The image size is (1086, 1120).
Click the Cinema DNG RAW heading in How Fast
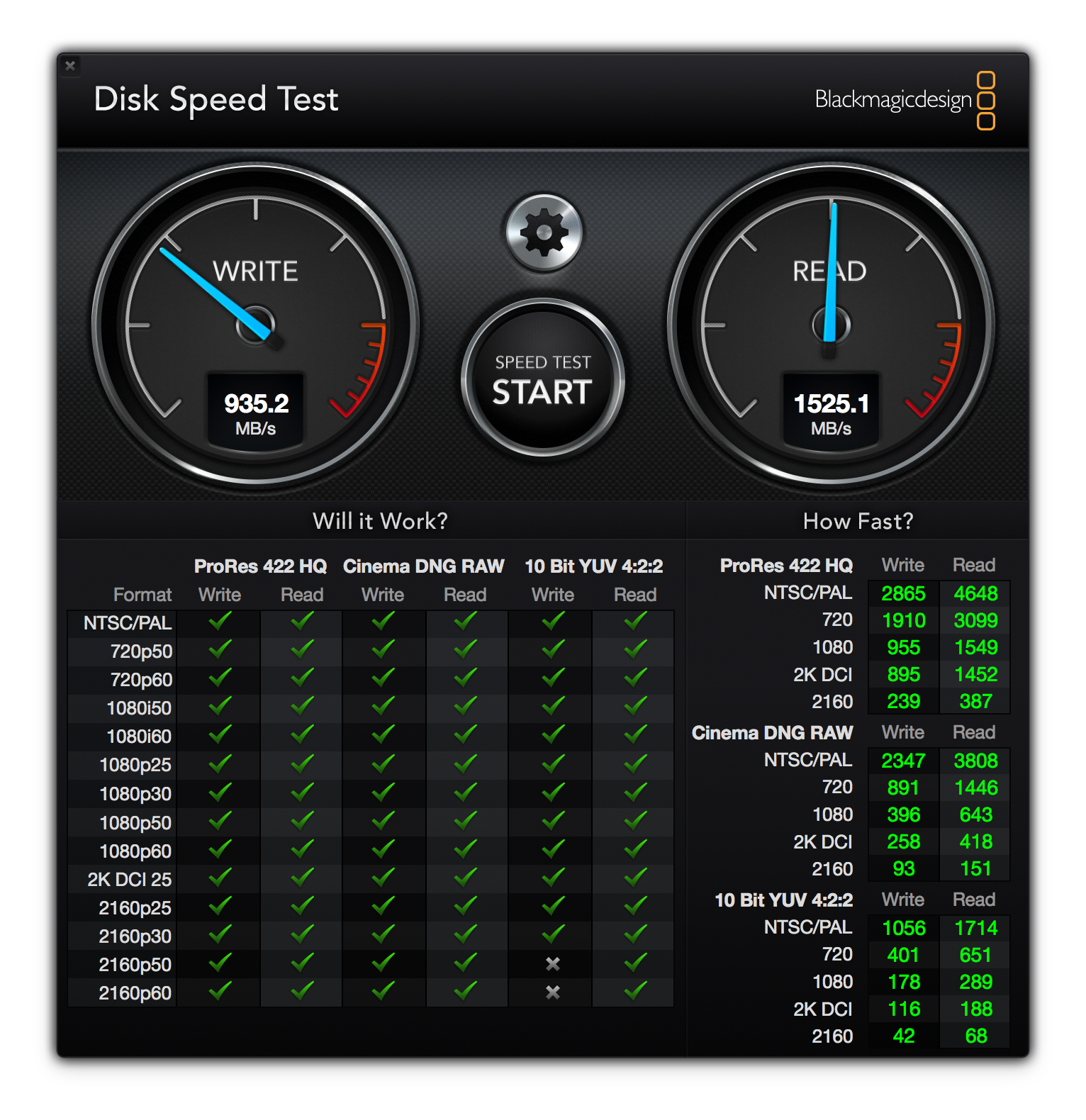pyautogui.click(x=772, y=733)
